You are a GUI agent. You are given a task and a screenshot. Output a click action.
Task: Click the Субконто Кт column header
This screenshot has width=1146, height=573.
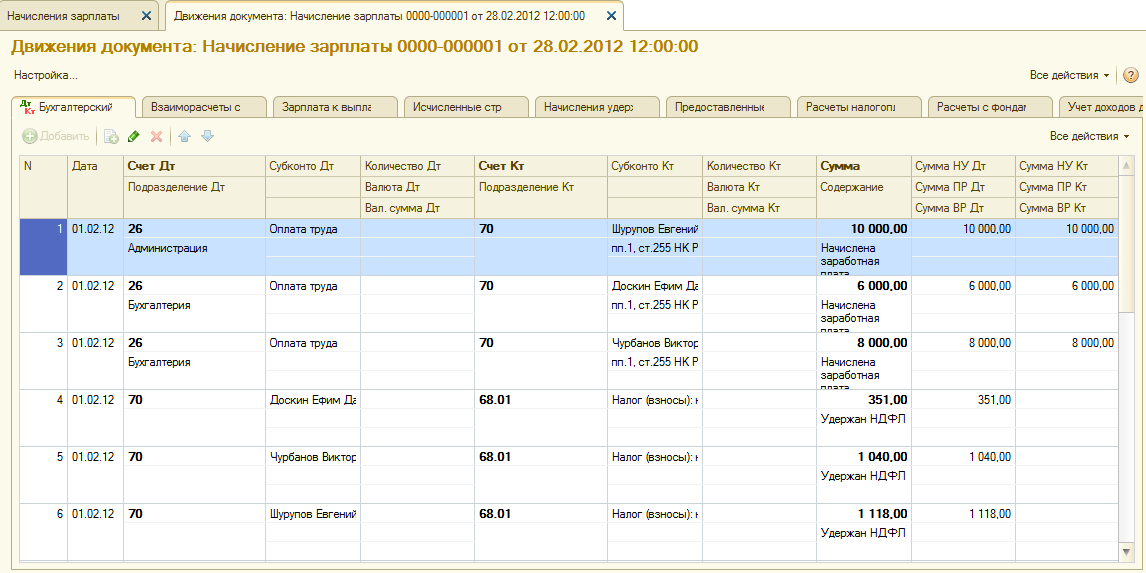coord(654,167)
